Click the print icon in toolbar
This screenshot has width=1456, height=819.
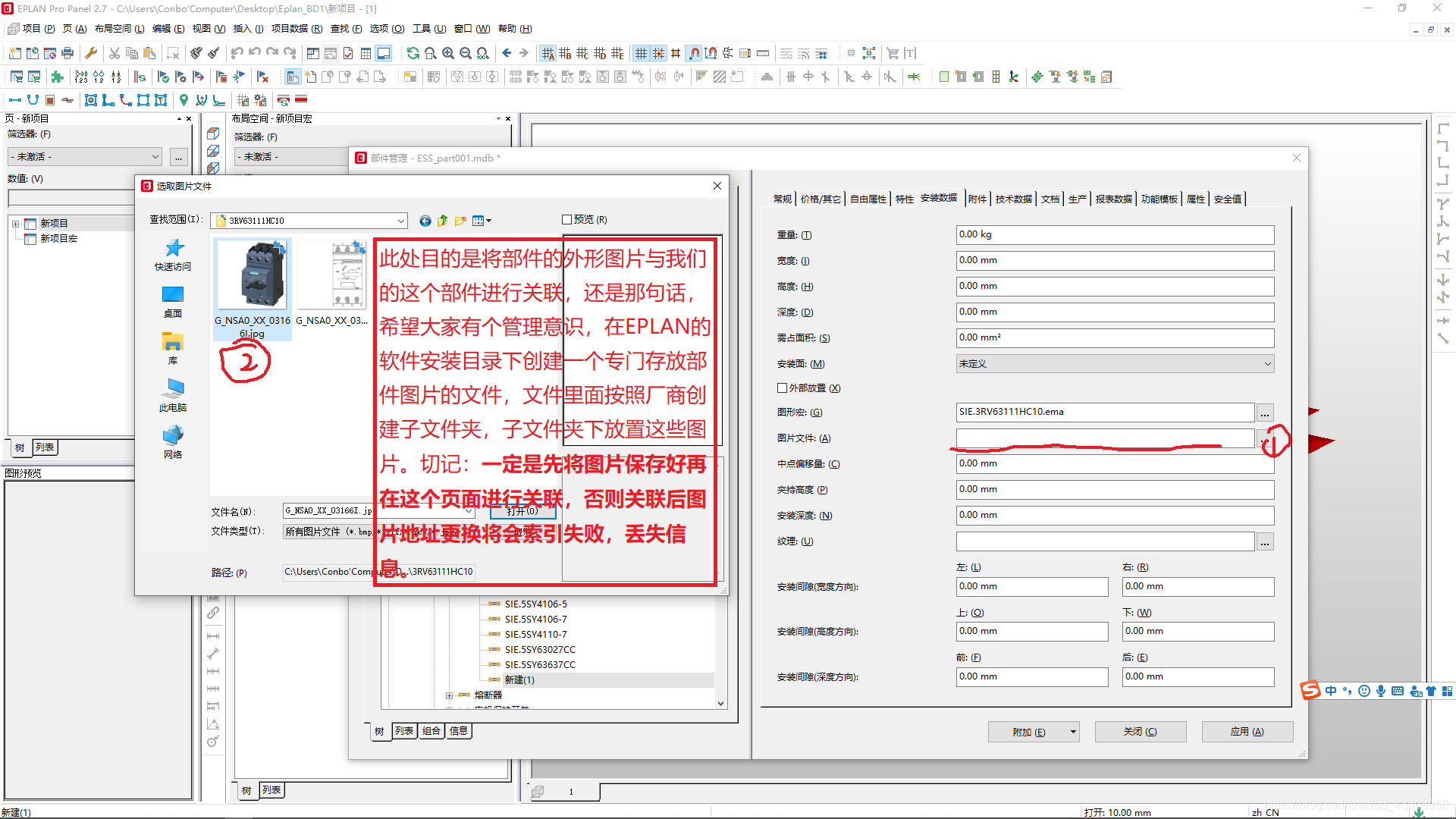click(x=67, y=53)
